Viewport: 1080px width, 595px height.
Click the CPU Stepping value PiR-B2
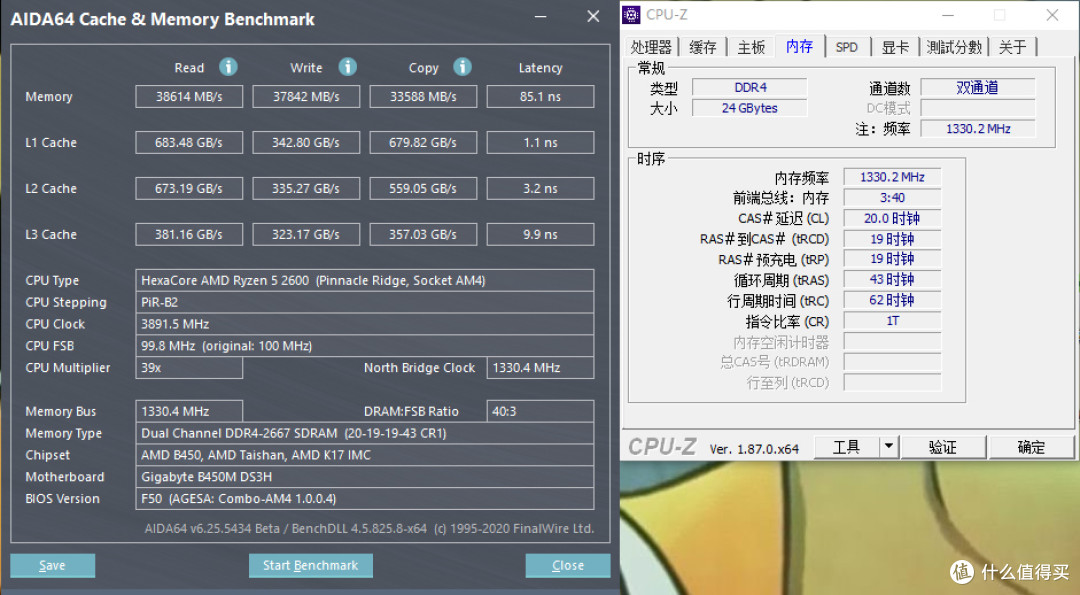364,302
